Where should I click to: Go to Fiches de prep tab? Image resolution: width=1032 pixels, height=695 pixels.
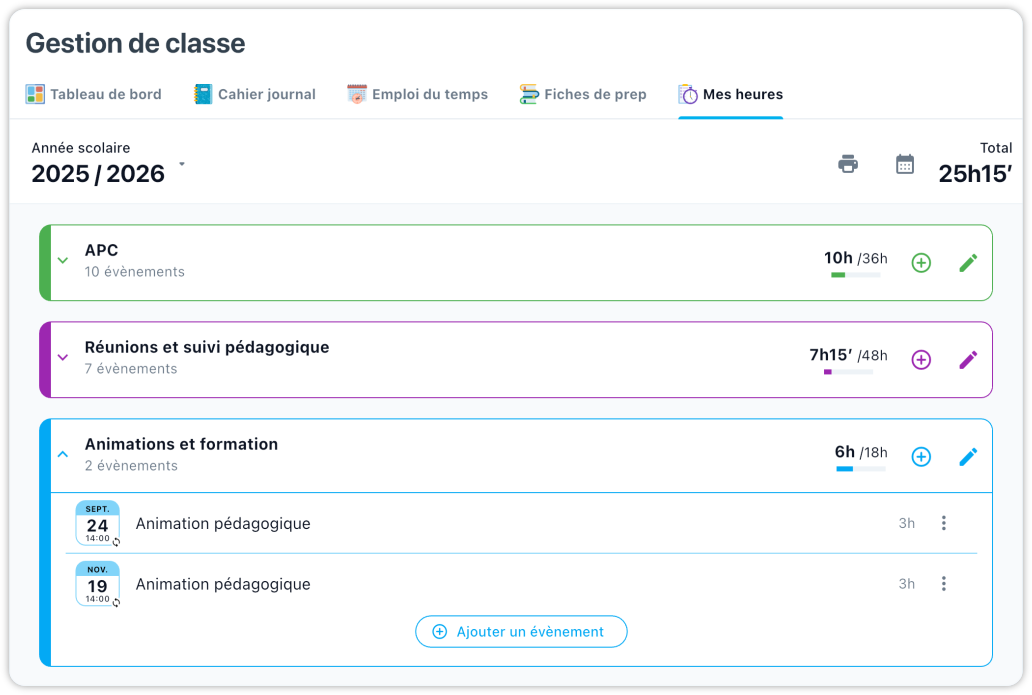click(x=583, y=95)
